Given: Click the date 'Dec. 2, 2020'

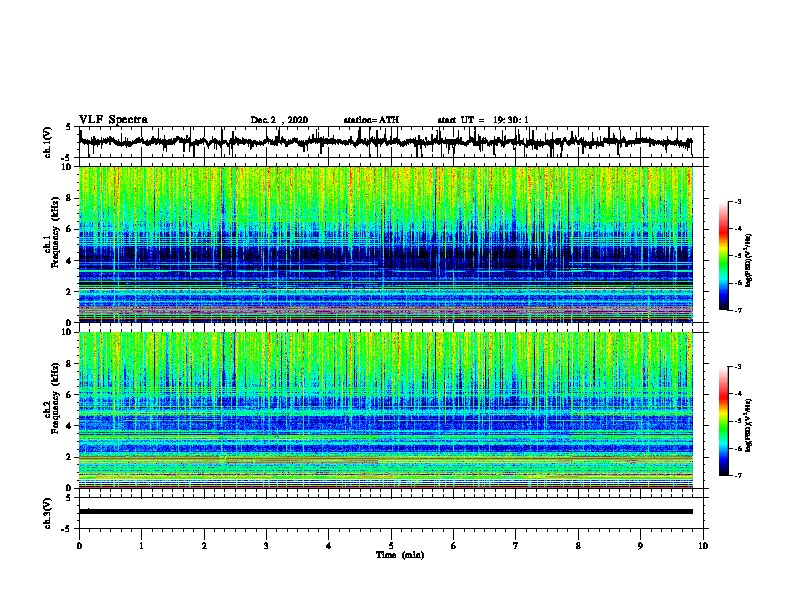Looking at the screenshot, I should [279, 120].
